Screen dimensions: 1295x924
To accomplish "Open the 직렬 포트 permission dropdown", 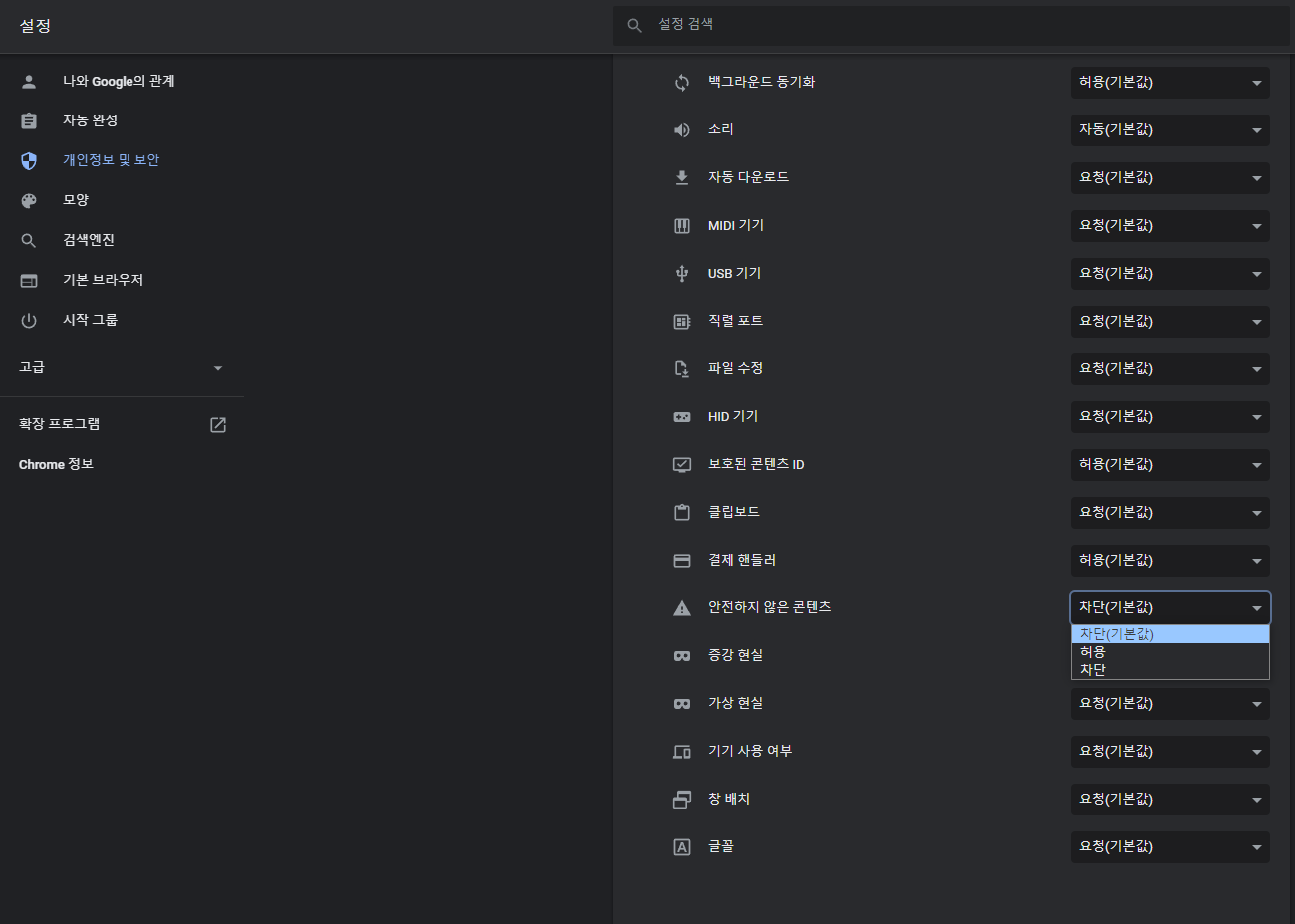I will click(x=1170, y=322).
